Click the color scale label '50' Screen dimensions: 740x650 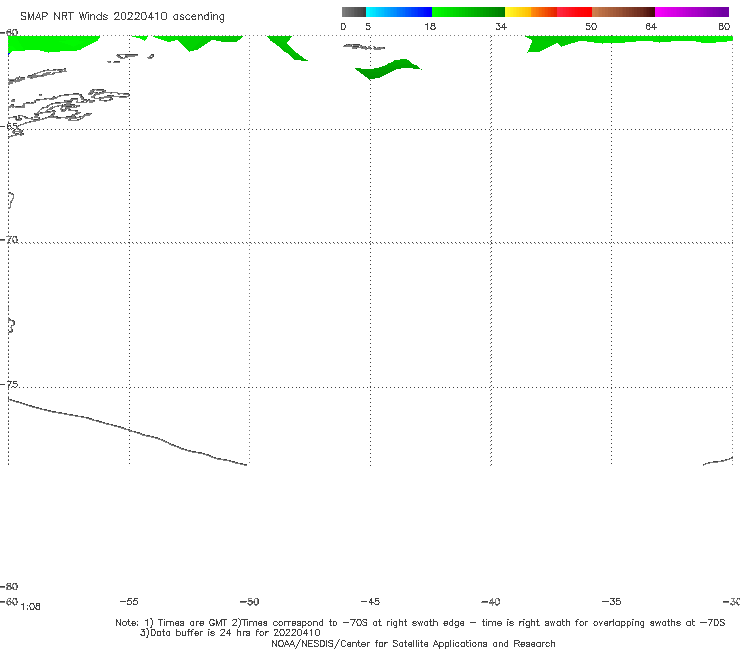click(x=591, y=26)
